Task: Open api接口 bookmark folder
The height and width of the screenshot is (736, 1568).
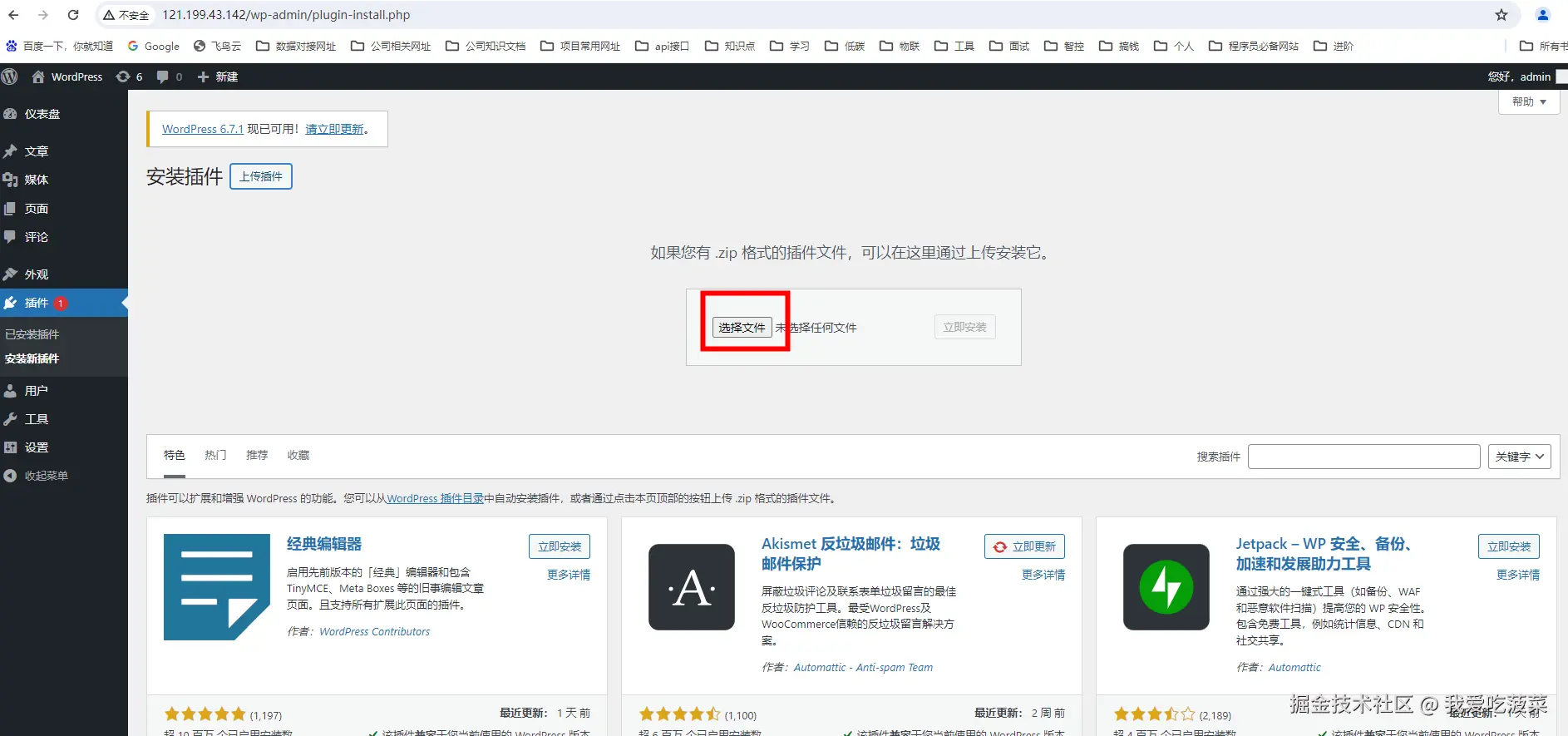Action: (x=663, y=46)
